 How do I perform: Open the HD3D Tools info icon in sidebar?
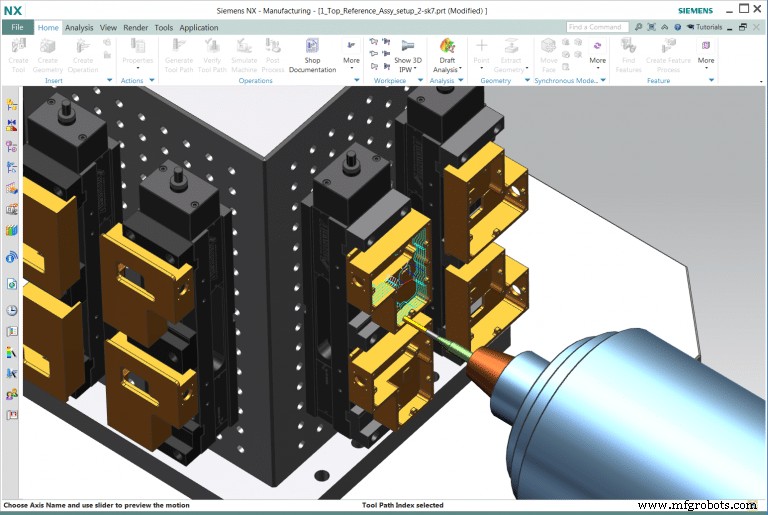pos(11,257)
